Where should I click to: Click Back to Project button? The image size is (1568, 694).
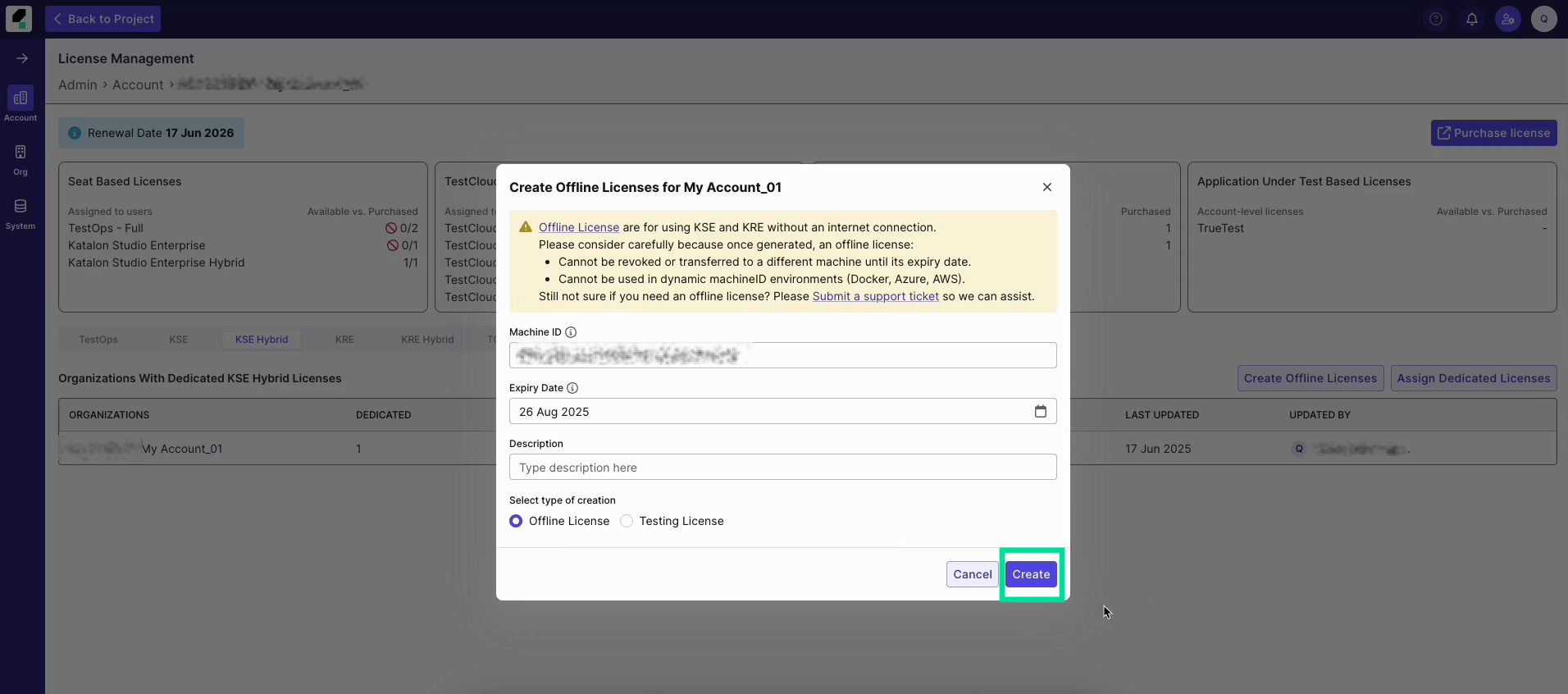pos(103,19)
